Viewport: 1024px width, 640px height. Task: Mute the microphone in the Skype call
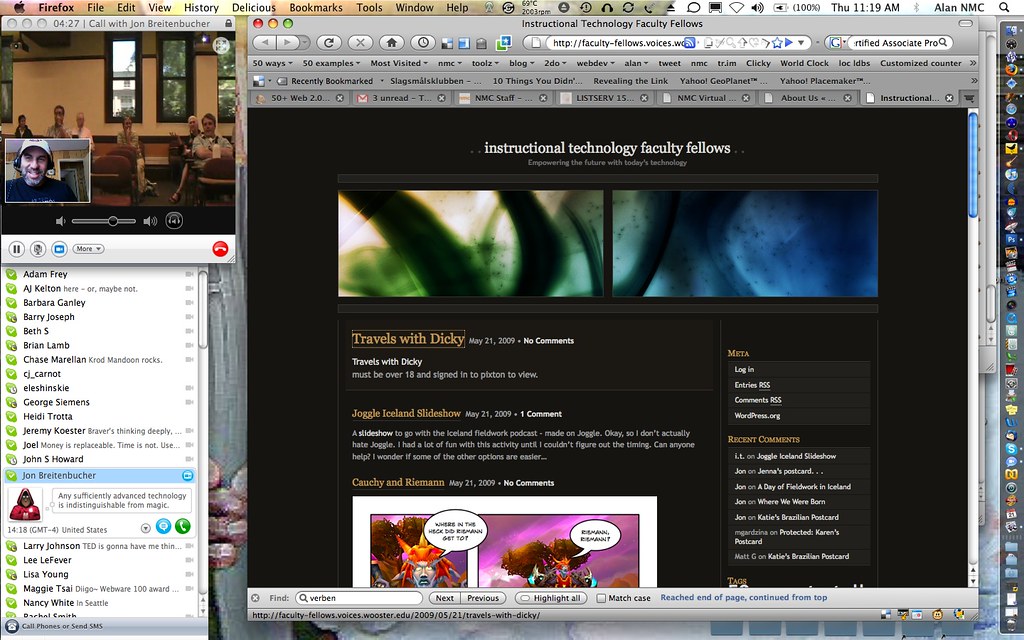tap(38, 249)
